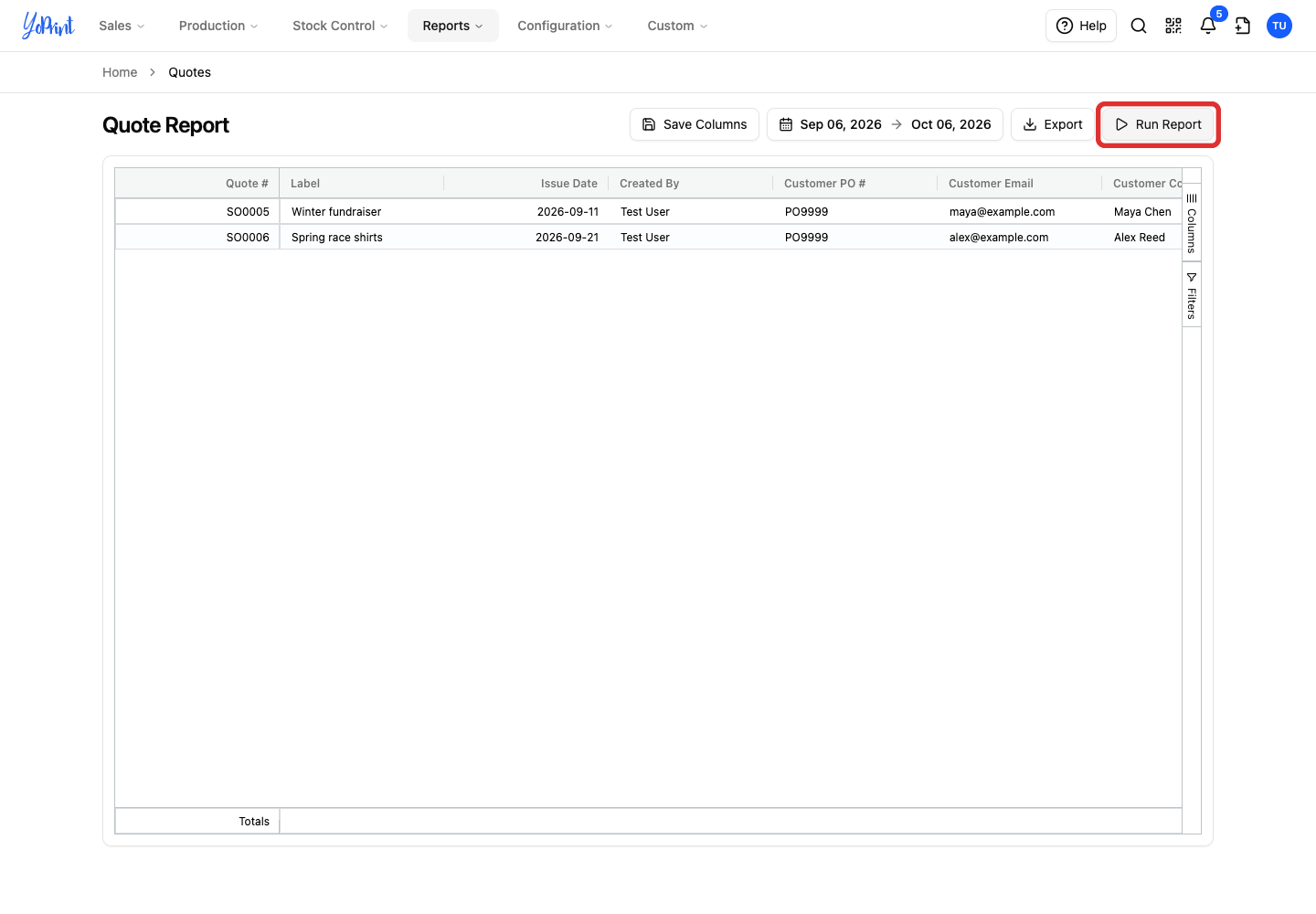This screenshot has width=1316, height=914.
Task: Expand the Stock Control menu
Action: pyautogui.click(x=340, y=26)
